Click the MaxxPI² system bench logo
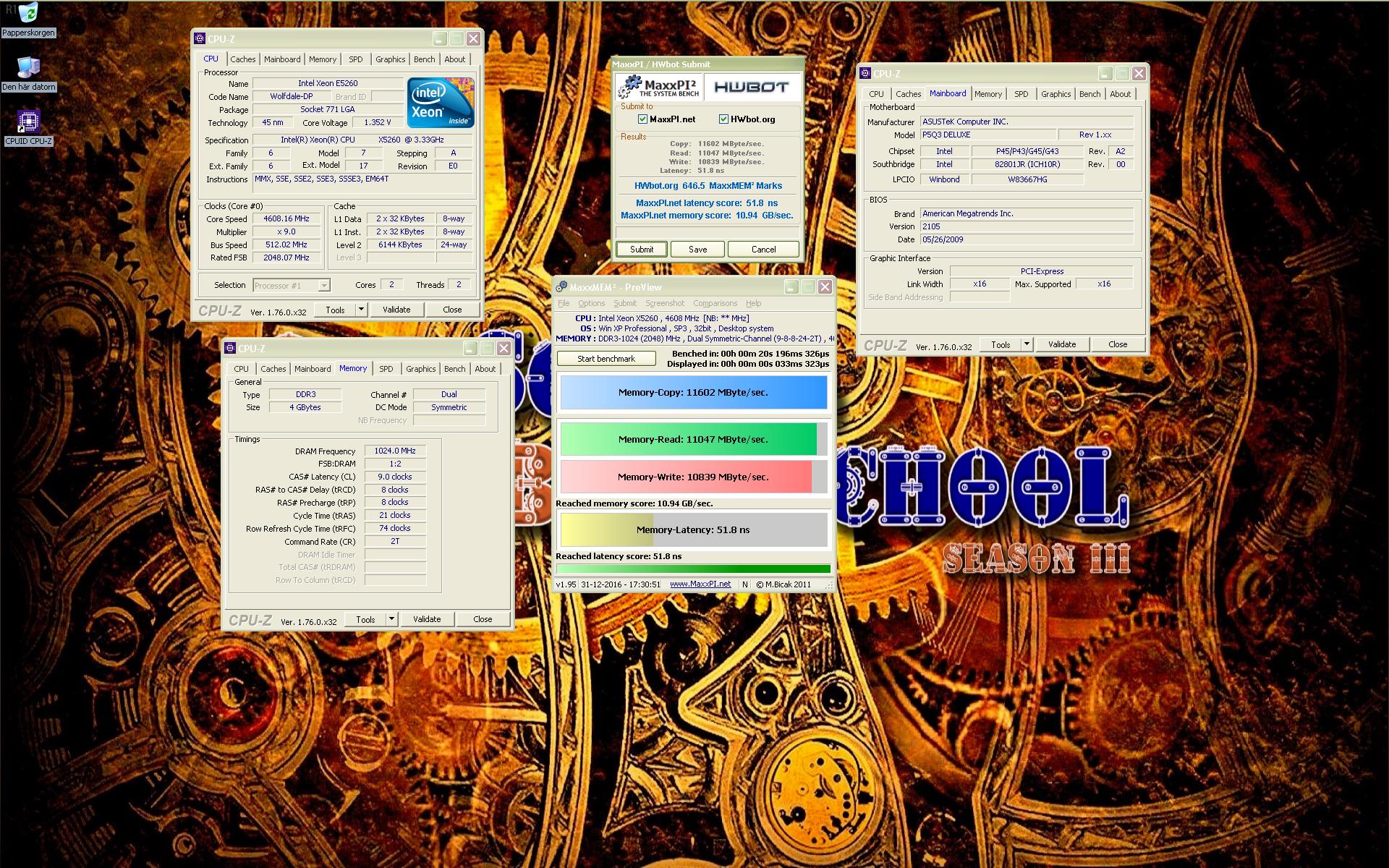The width and height of the screenshot is (1389, 868). [x=658, y=87]
